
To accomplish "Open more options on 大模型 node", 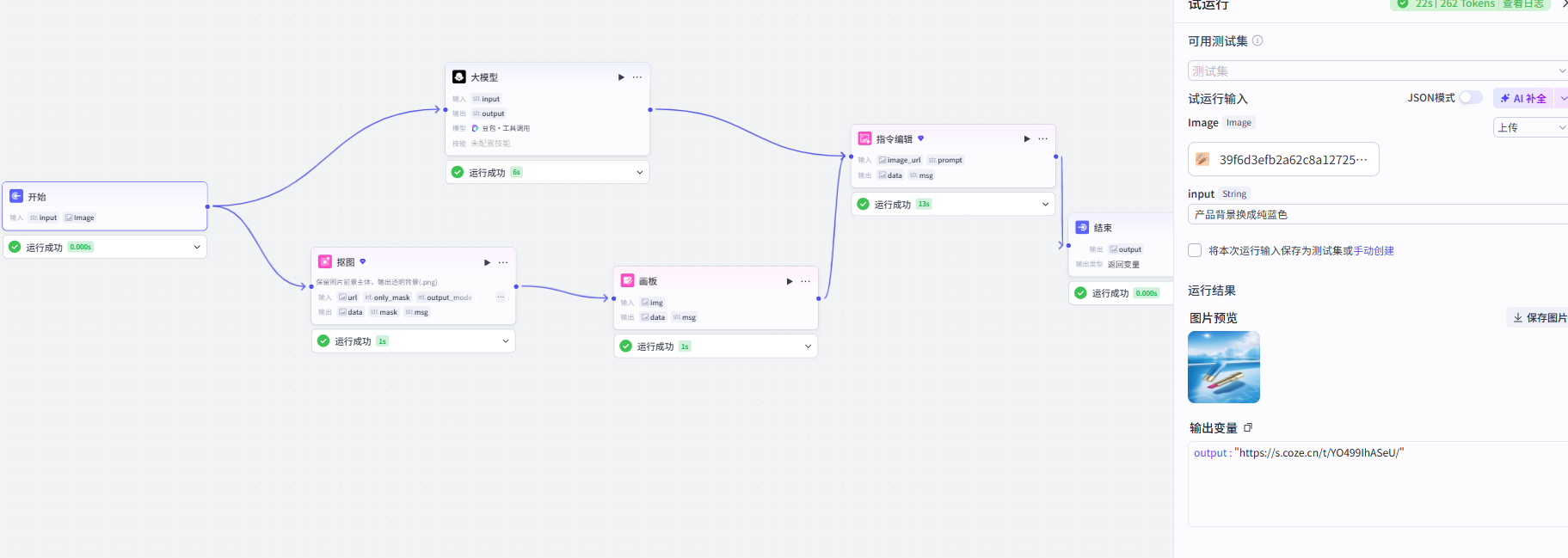I will coord(637,77).
